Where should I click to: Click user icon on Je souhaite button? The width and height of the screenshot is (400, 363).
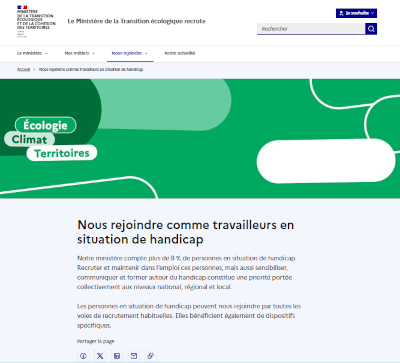click(341, 13)
